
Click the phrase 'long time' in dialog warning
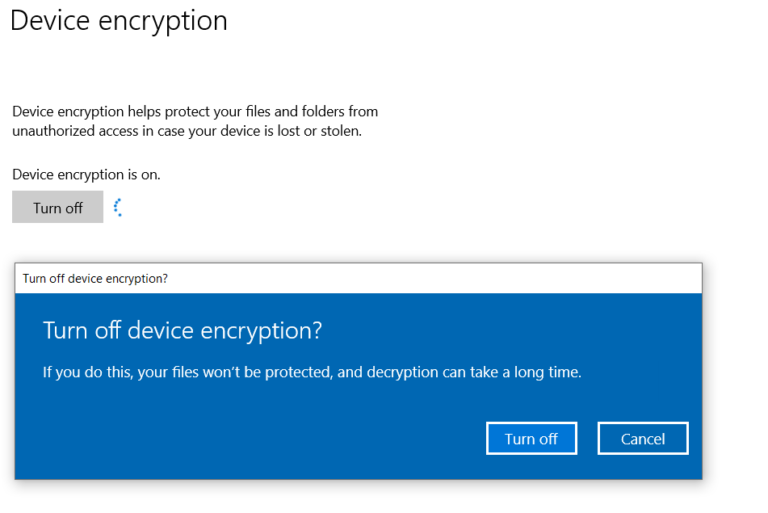pos(548,373)
